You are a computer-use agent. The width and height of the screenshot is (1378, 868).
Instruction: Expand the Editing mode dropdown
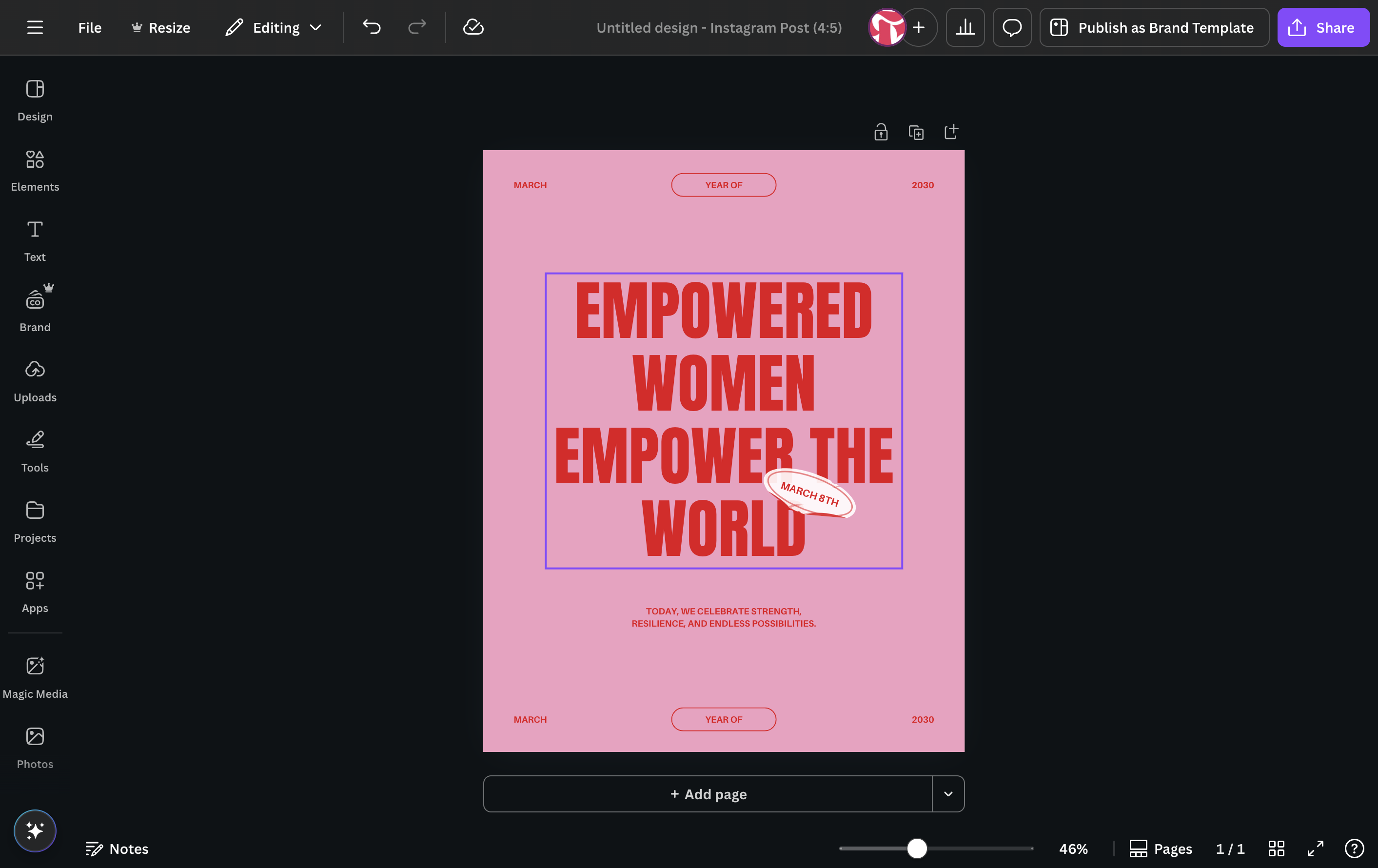click(274, 27)
